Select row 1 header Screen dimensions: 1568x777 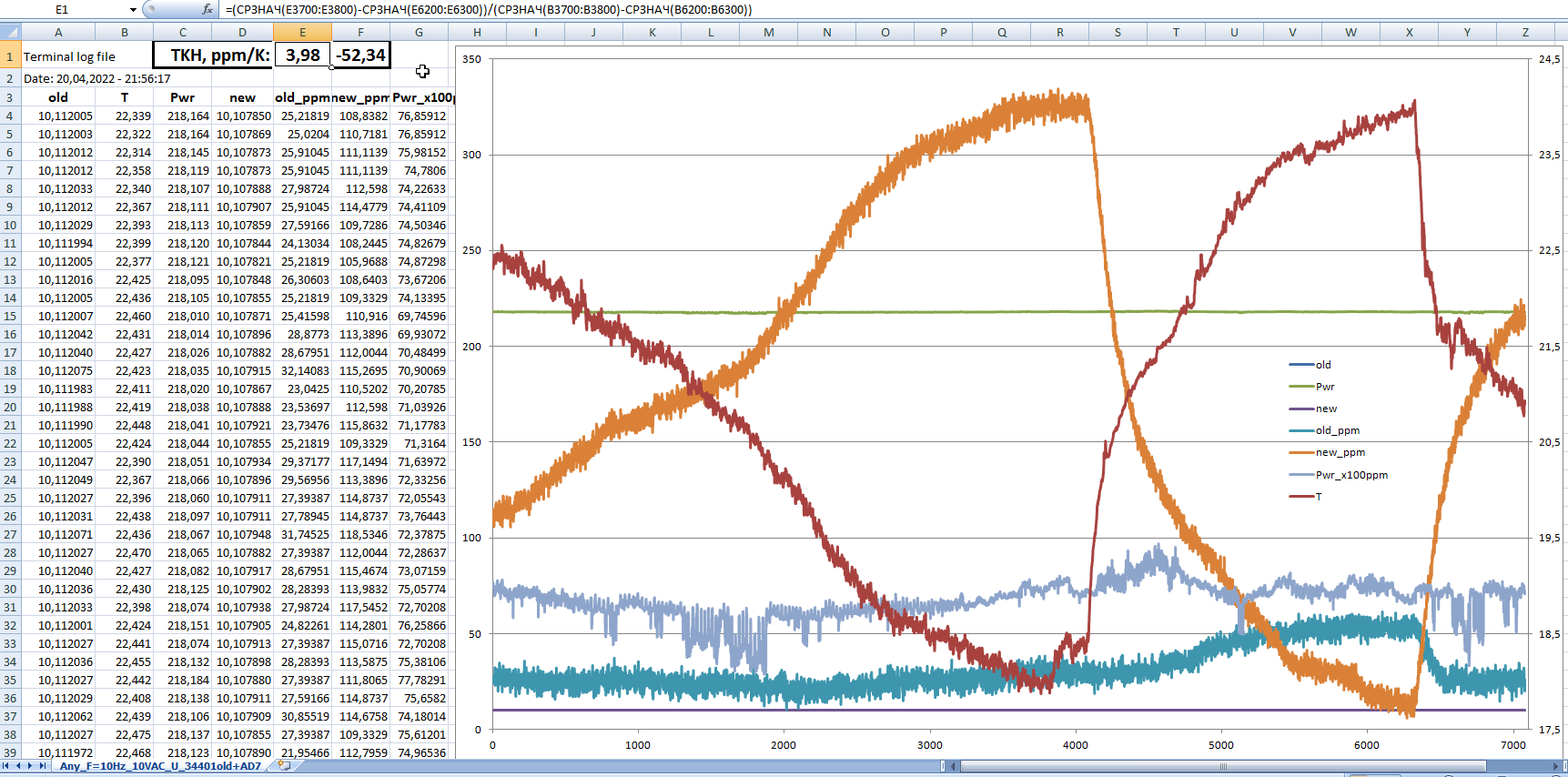tap(10, 55)
